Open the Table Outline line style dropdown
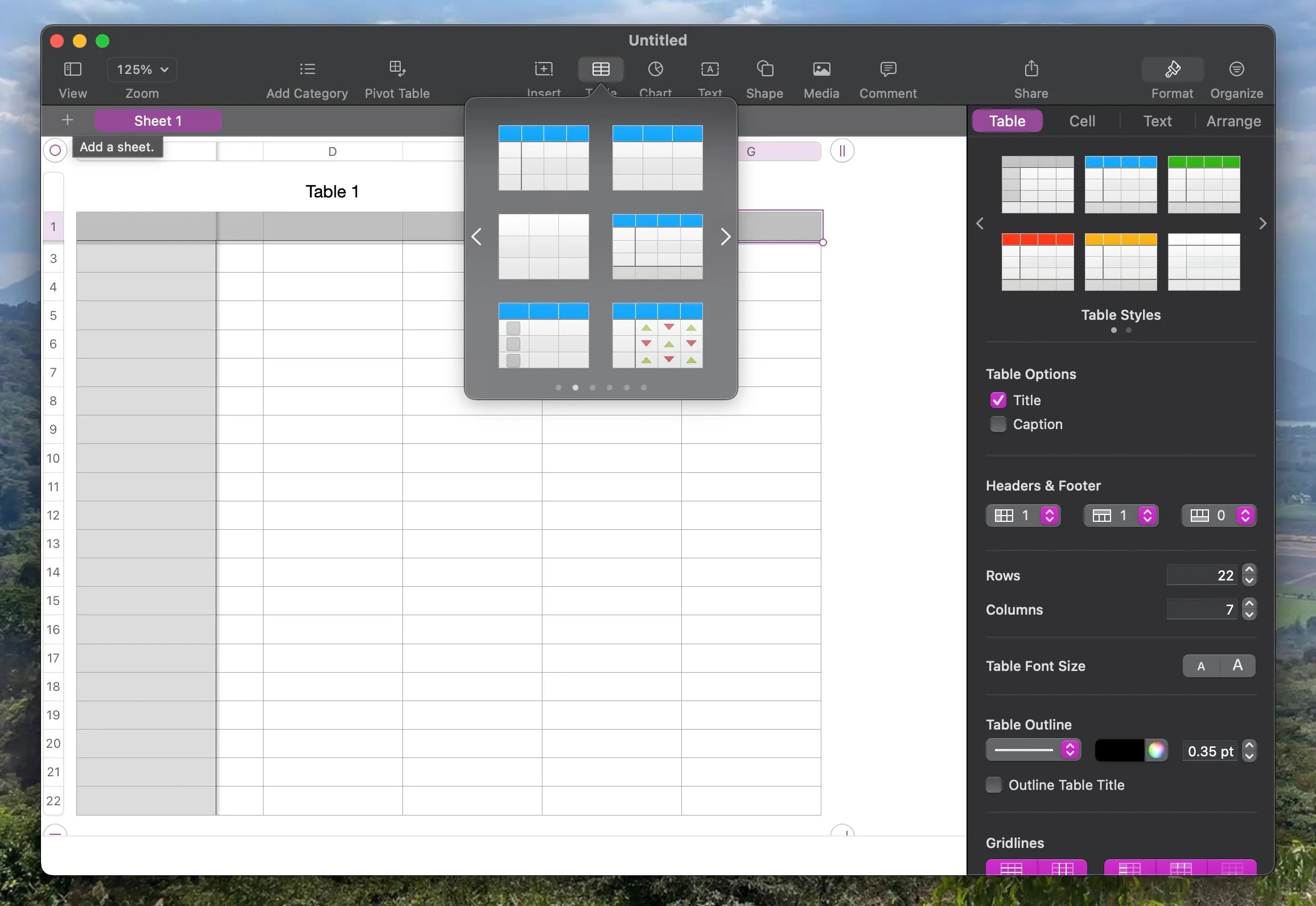 coord(1033,750)
